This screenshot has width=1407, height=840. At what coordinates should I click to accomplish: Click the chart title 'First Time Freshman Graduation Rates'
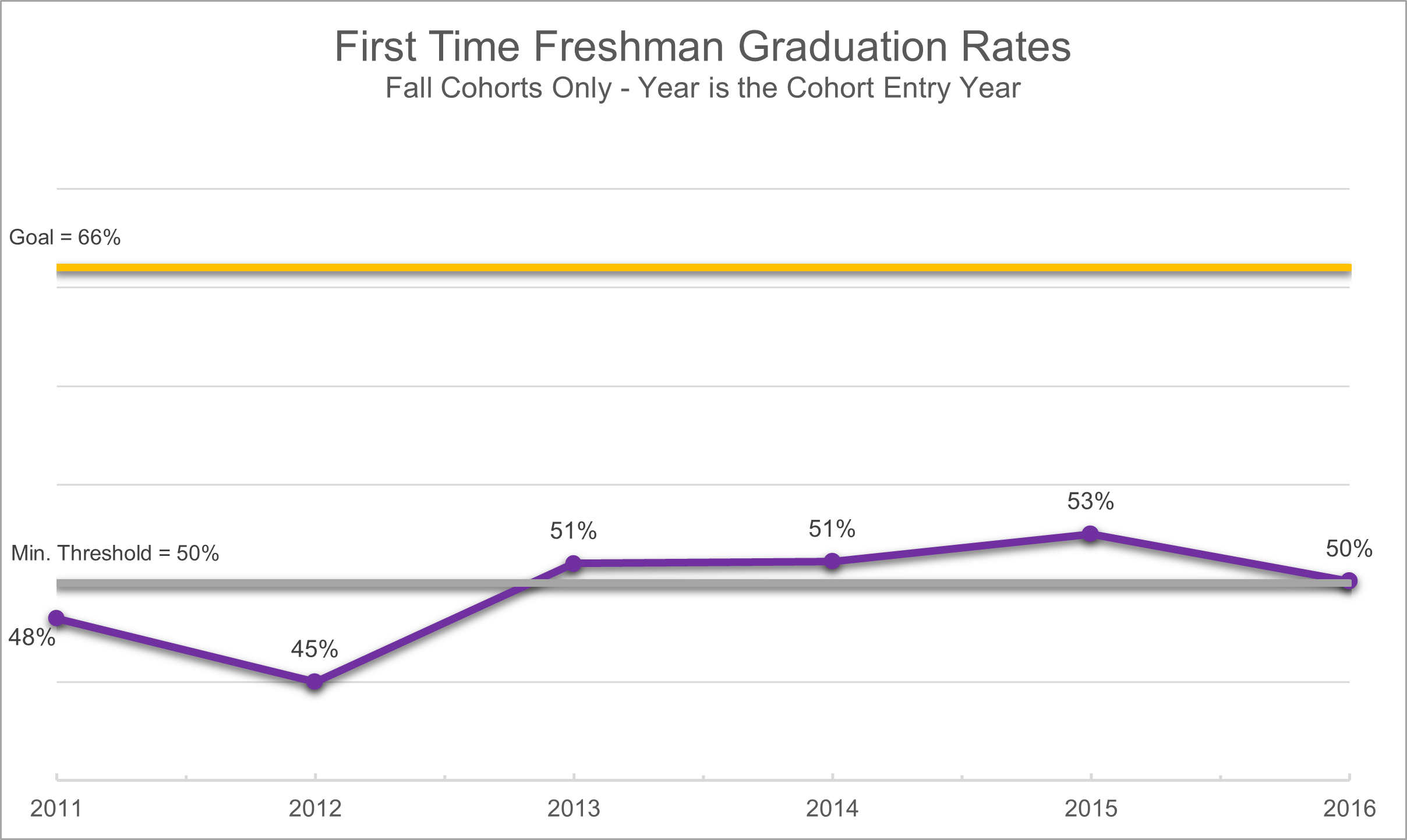[702, 47]
